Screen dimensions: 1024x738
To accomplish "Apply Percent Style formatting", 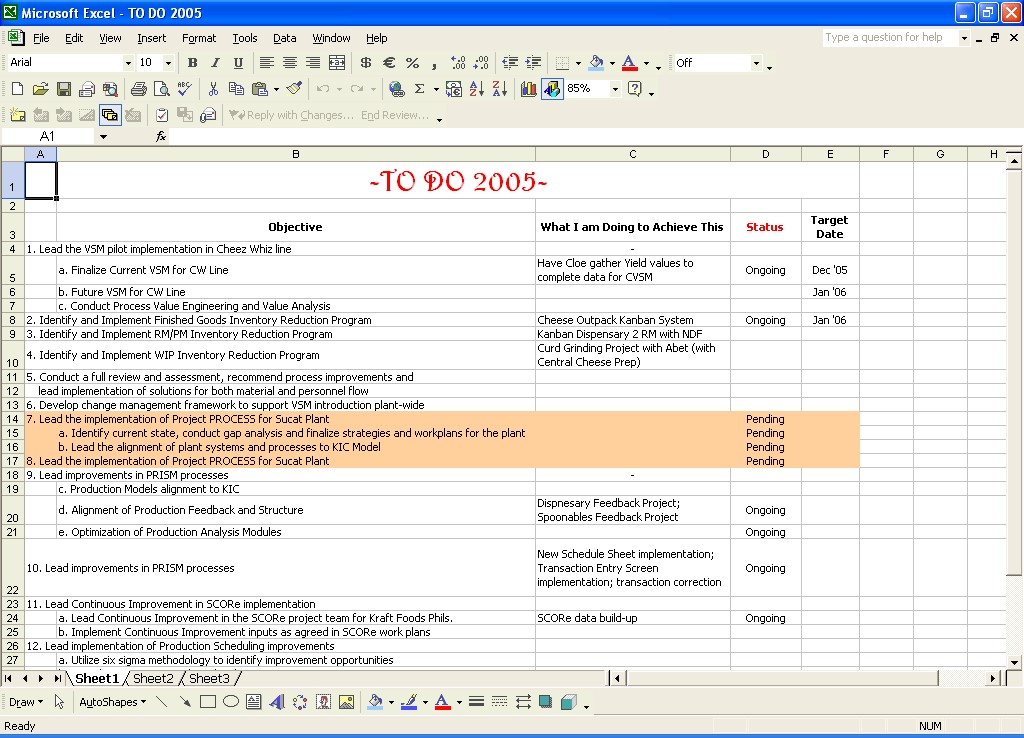I will pos(412,63).
